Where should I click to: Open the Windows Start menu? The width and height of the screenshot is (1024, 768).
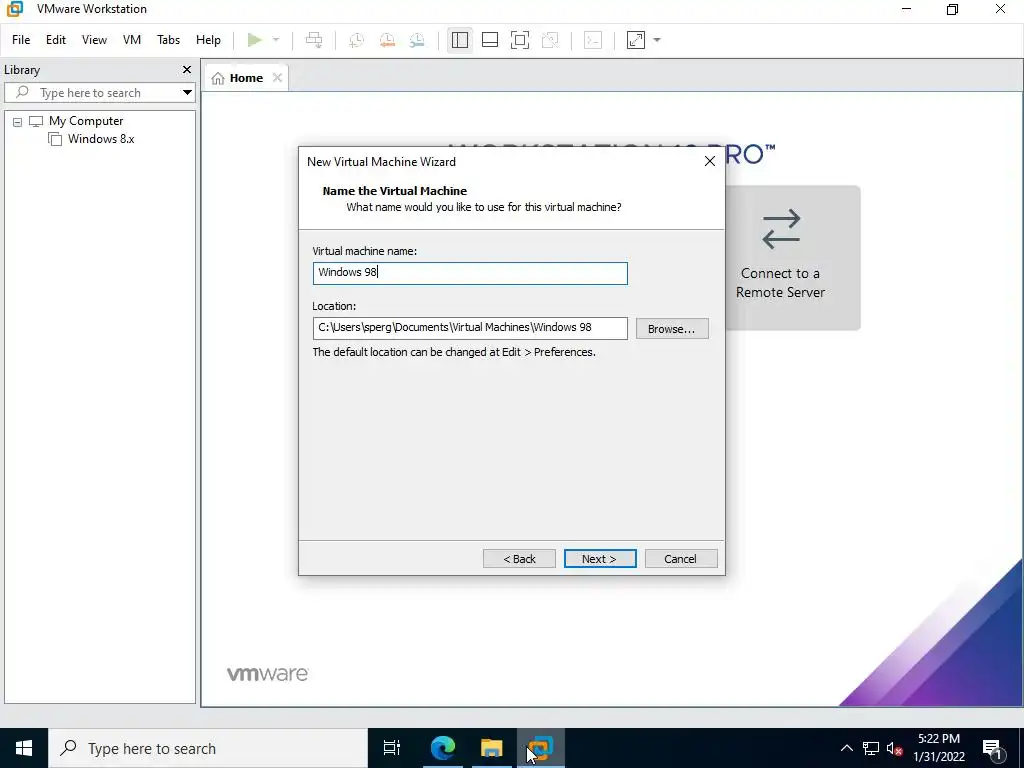coord(24,748)
